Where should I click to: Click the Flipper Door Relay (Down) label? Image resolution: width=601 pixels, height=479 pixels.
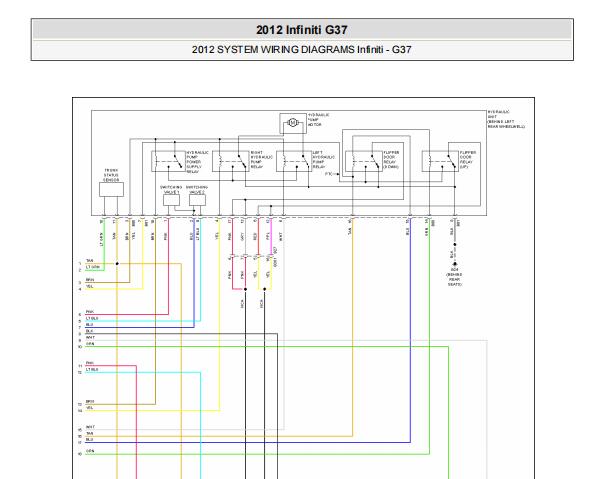tap(391, 159)
